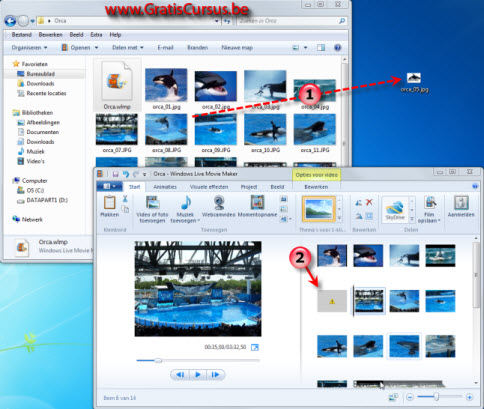This screenshot has height=409, width=484.
Task: Select the highlighted AutoMovie theme thumbnail
Action: 318,209
